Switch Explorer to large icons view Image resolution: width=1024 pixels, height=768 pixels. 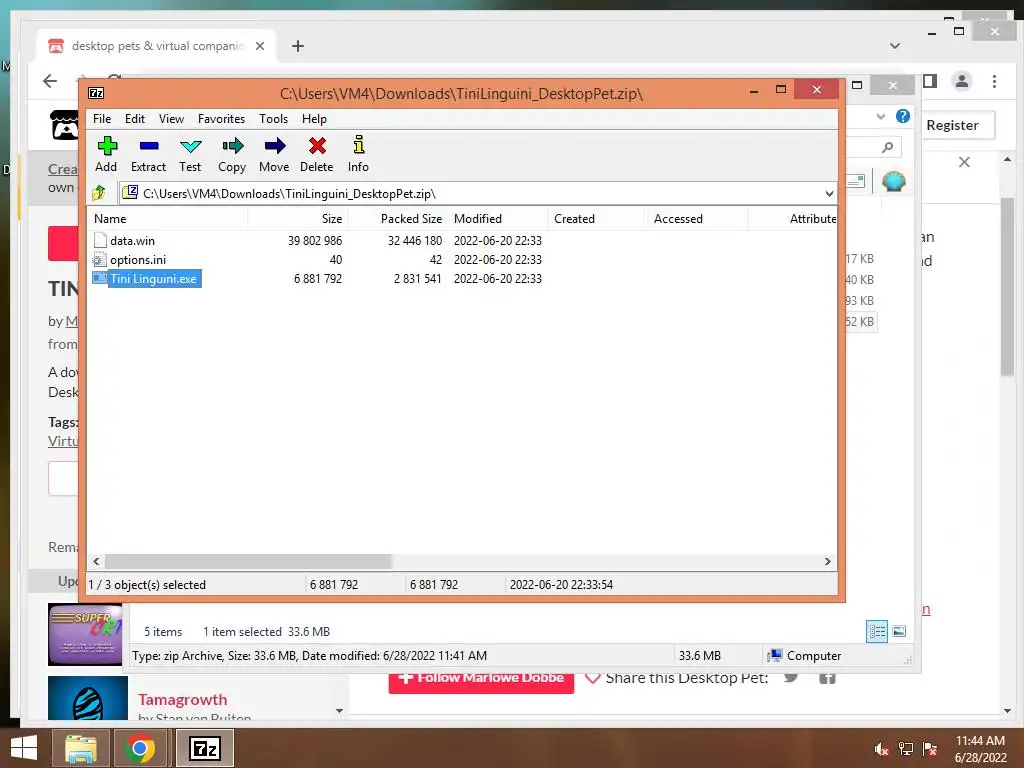click(899, 631)
